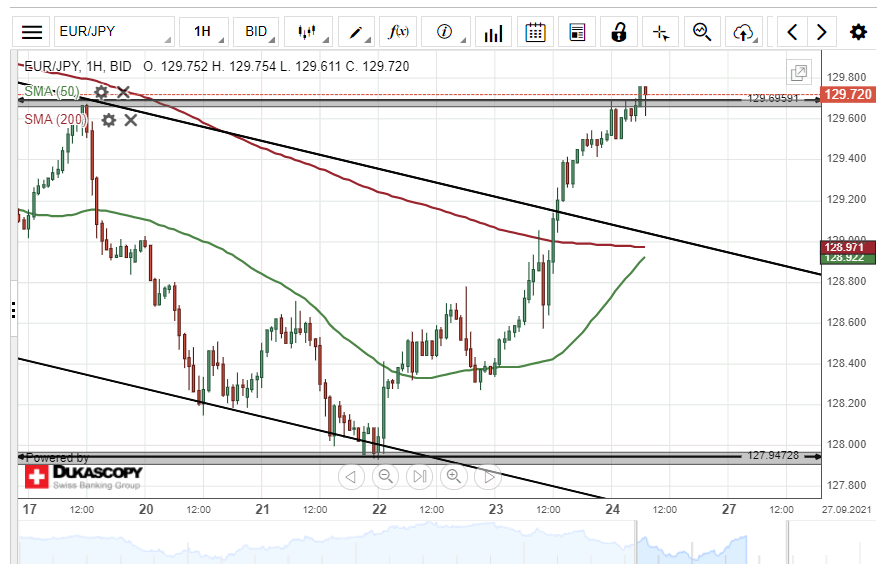Detach chart into popup window

tap(799, 72)
